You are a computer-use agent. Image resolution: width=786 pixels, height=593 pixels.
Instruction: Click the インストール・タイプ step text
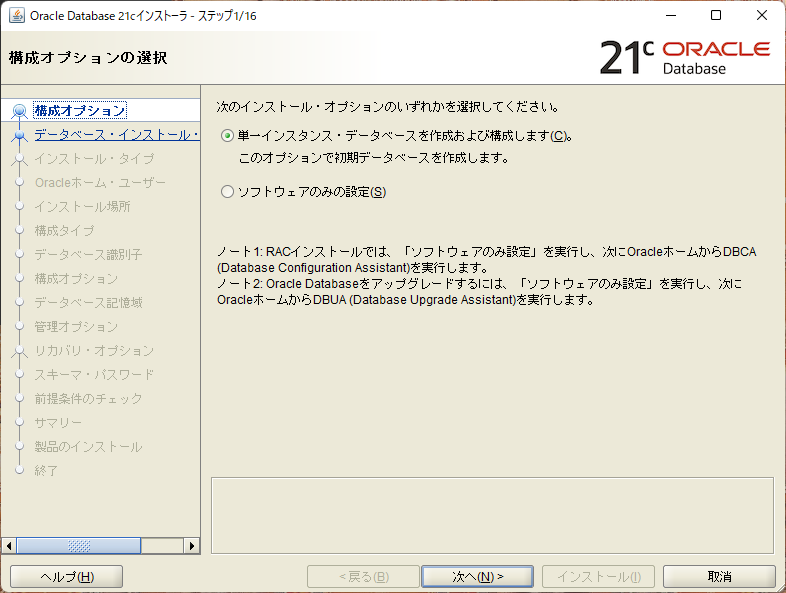pyautogui.click(x=94, y=158)
